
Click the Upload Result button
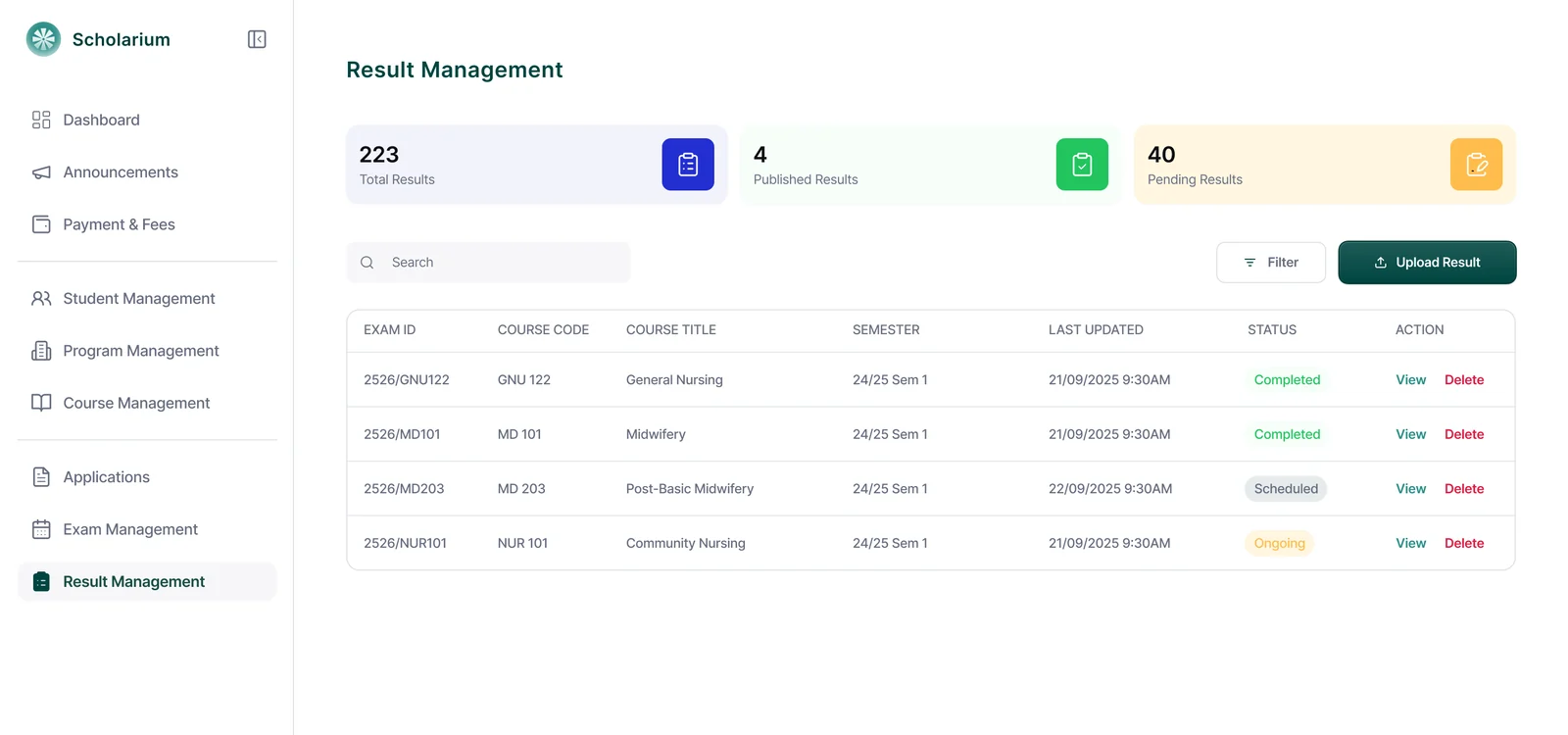pos(1427,263)
